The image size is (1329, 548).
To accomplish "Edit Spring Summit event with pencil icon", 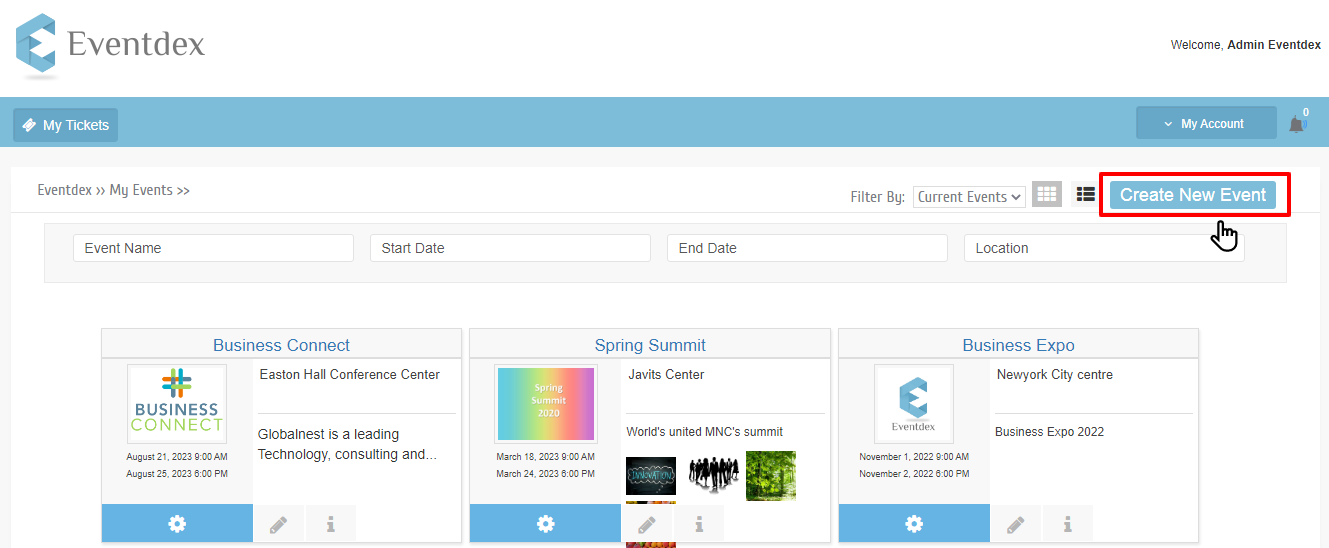I will click(647, 524).
